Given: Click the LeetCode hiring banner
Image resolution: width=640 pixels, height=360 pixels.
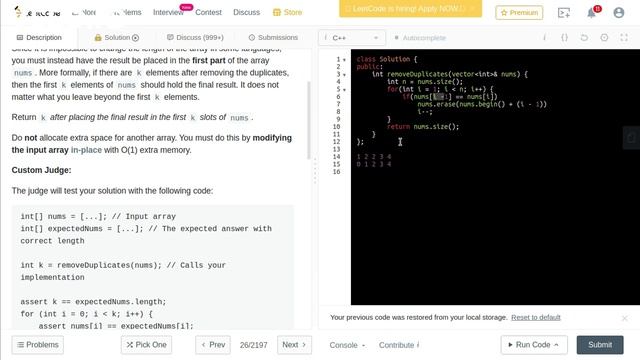Looking at the screenshot, I should [x=410, y=9].
